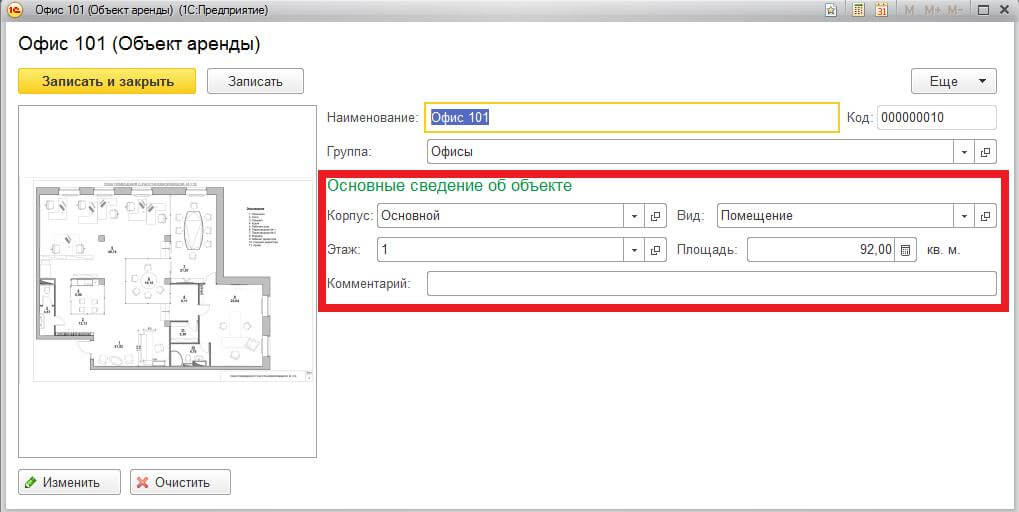Viewport: 1019px width, 512px height.
Task: Expand the Корпус dropdown arrow
Action: (x=634, y=216)
